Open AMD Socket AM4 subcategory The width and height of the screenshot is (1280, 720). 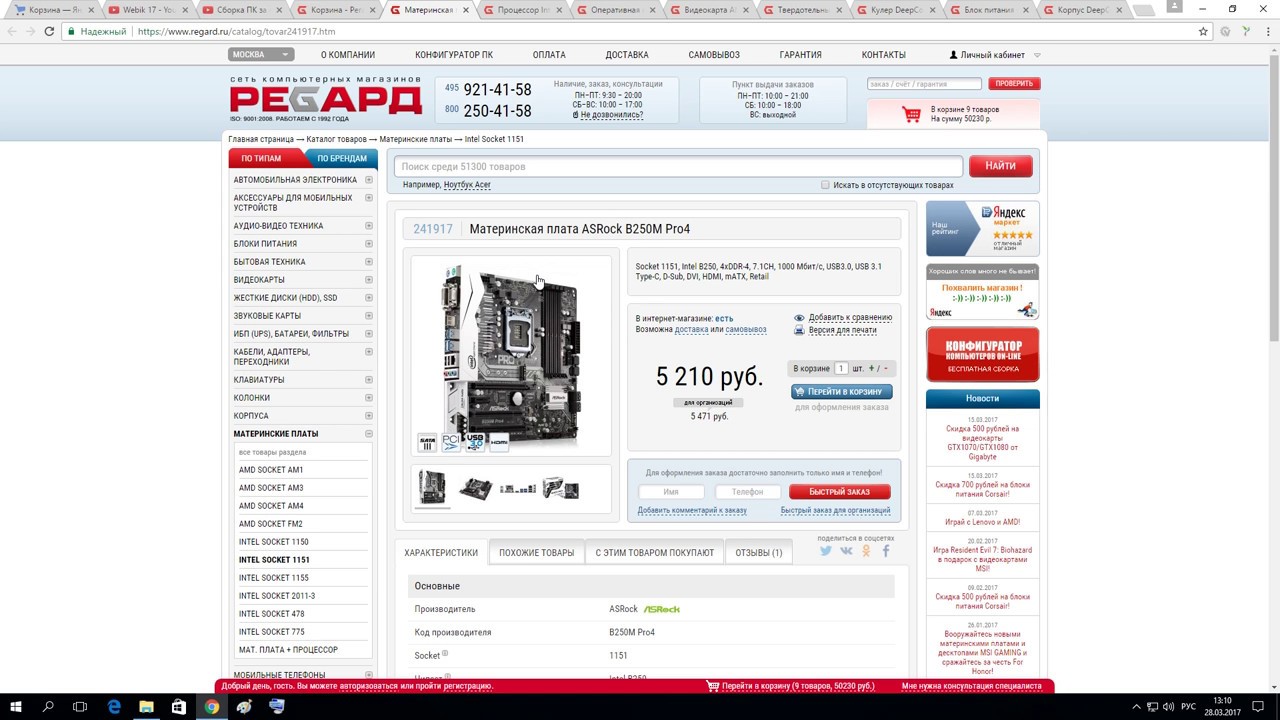(x=271, y=506)
